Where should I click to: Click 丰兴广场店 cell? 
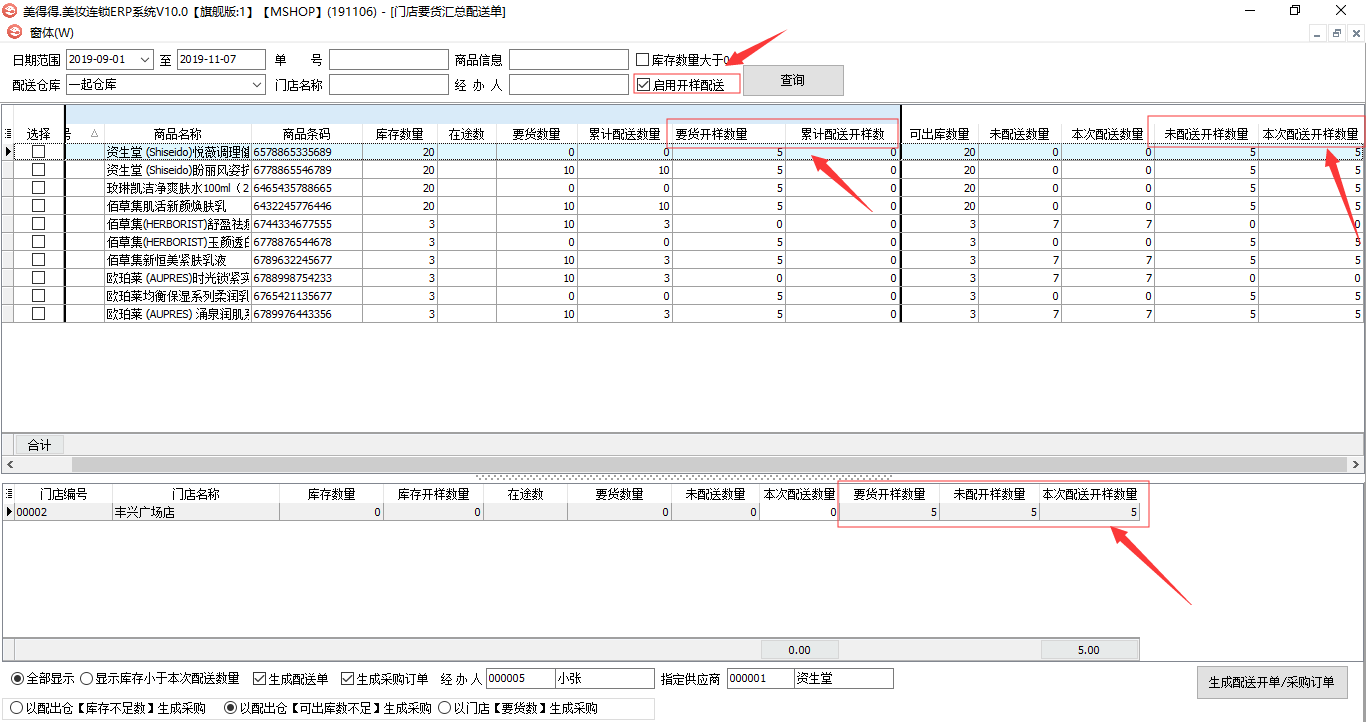click(x=196, y=512)
